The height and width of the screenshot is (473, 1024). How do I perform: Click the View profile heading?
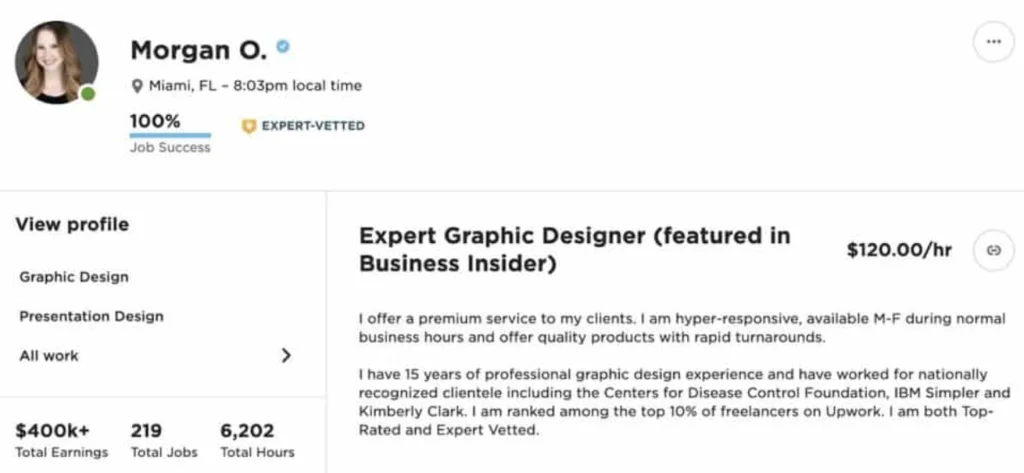(x=72, y=225)
